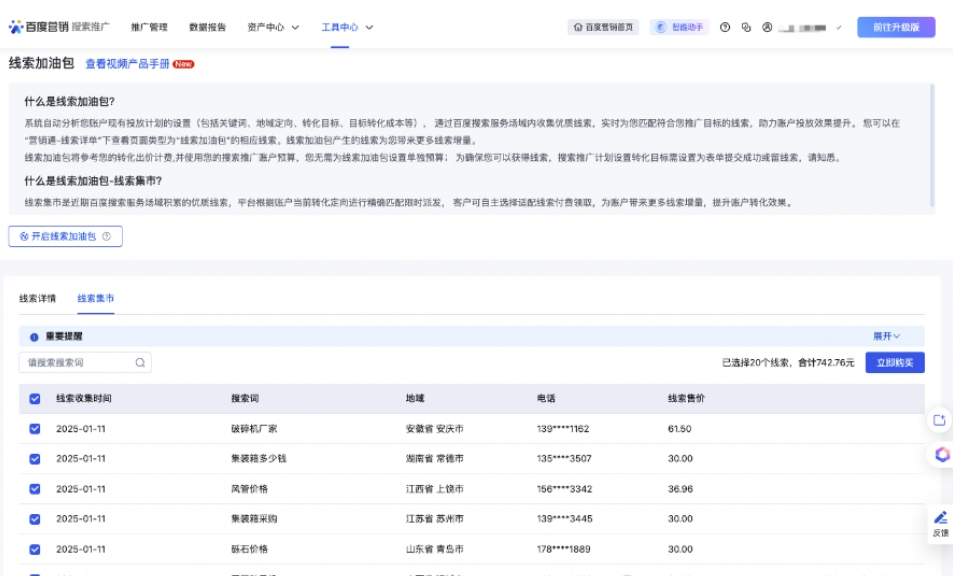The height and width of the screenshot is (576, 953).
Task: Open the 数据报告 menu
Action: [x=207, y=27]
